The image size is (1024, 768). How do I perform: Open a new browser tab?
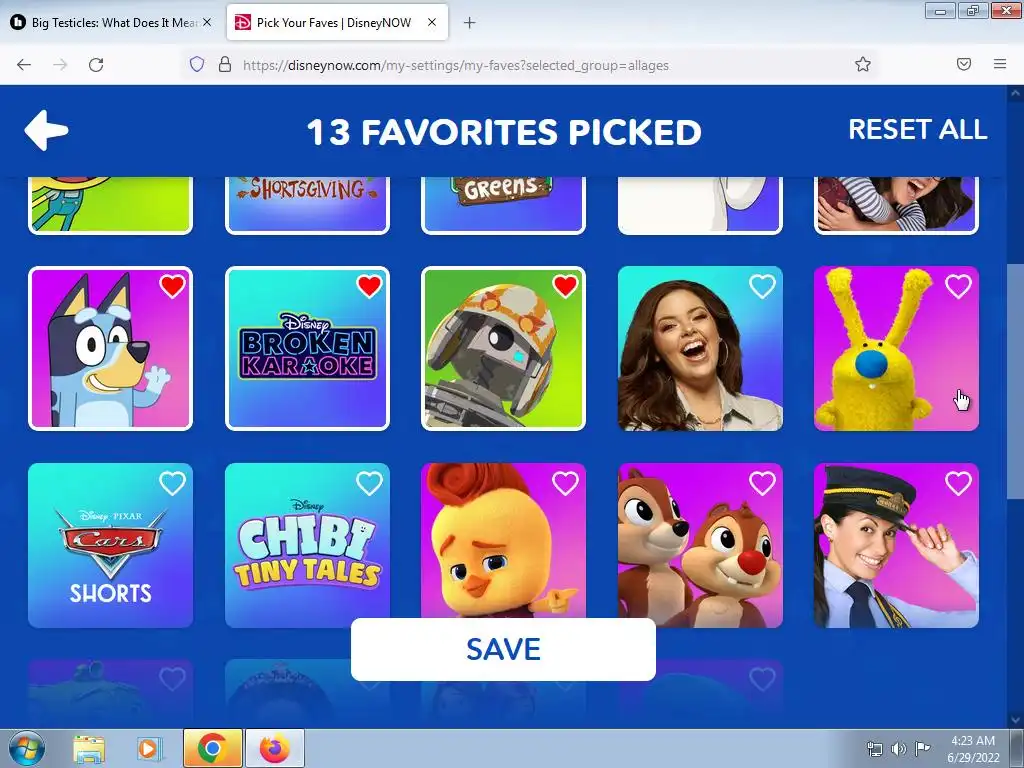click(470, 23)
